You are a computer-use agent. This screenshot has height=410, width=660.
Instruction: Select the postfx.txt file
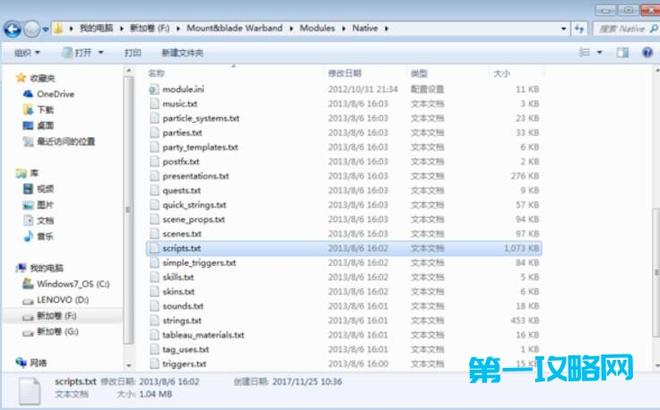181,162
